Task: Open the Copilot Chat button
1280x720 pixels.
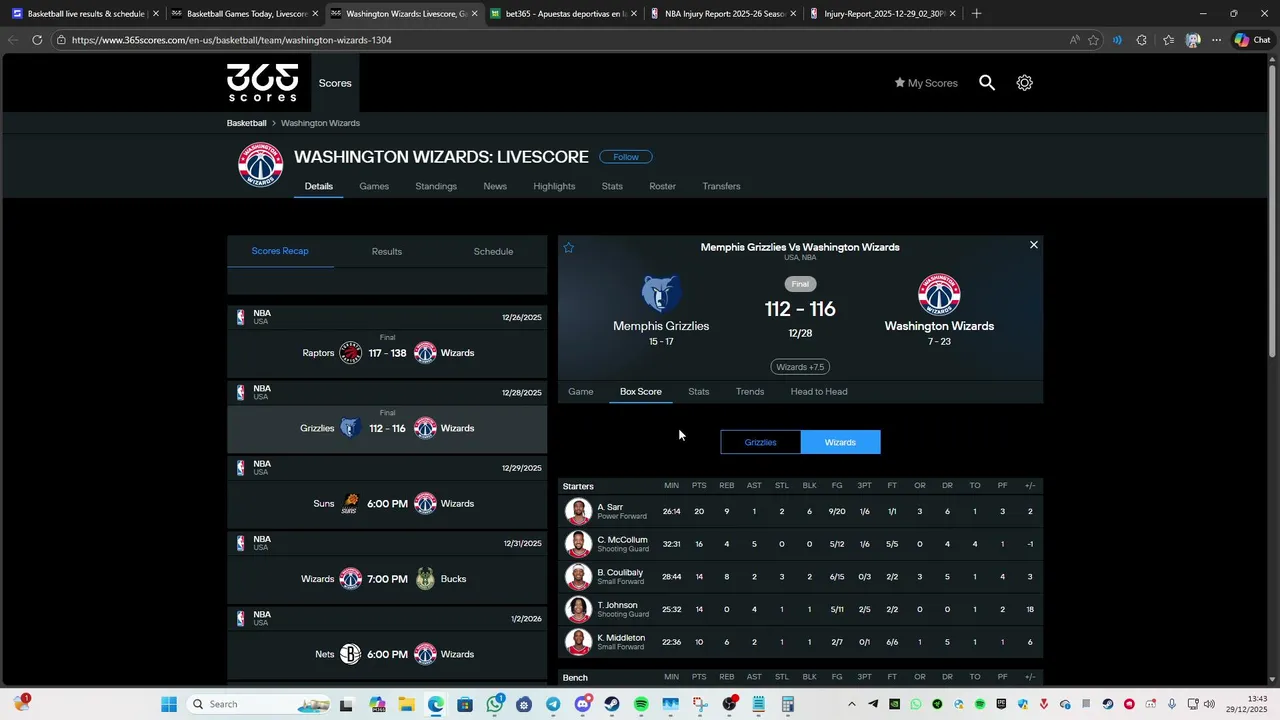Action: click(x=1255, y=40)
